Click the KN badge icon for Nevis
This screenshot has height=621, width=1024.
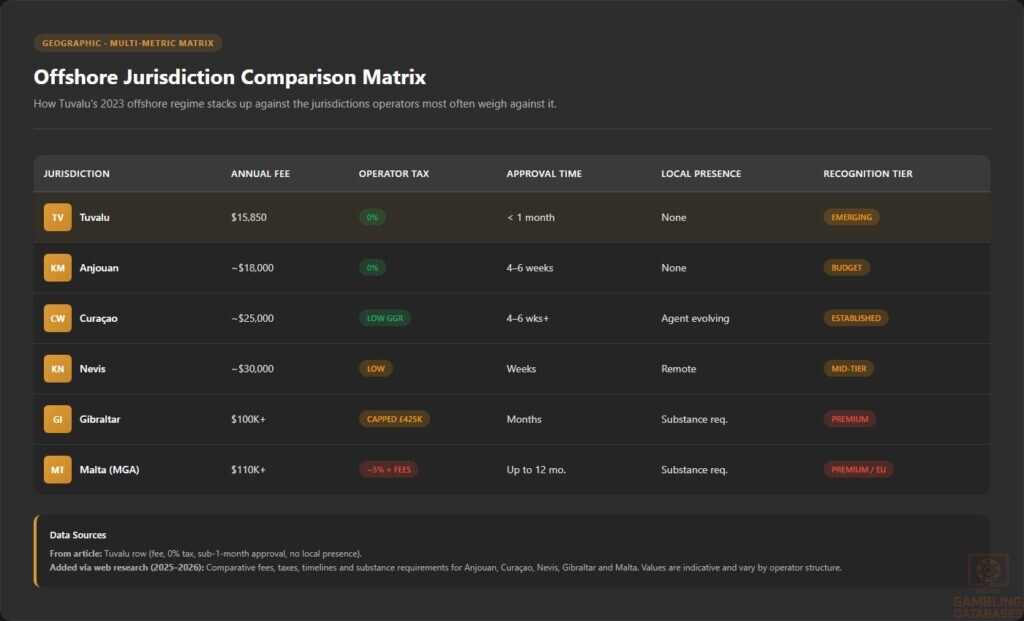pos(57,368)
